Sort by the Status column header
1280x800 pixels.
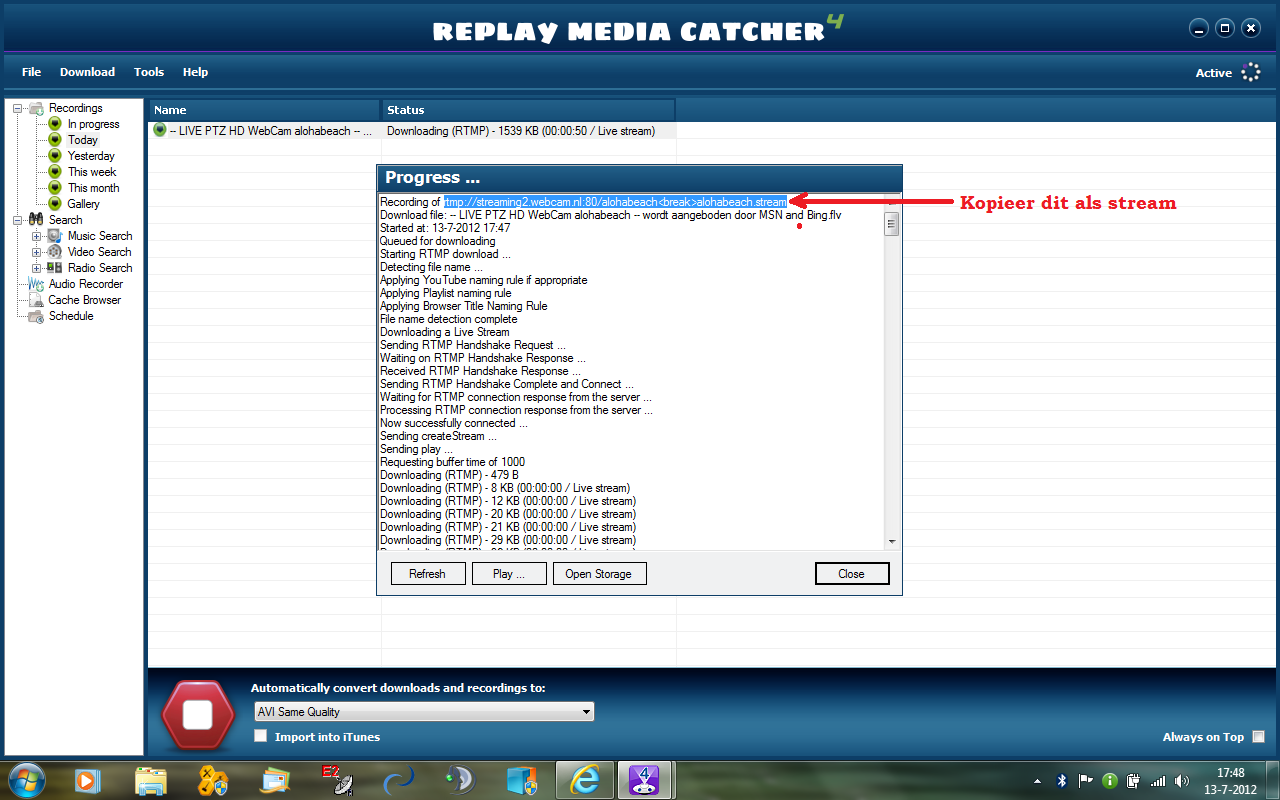coord(528,110)
